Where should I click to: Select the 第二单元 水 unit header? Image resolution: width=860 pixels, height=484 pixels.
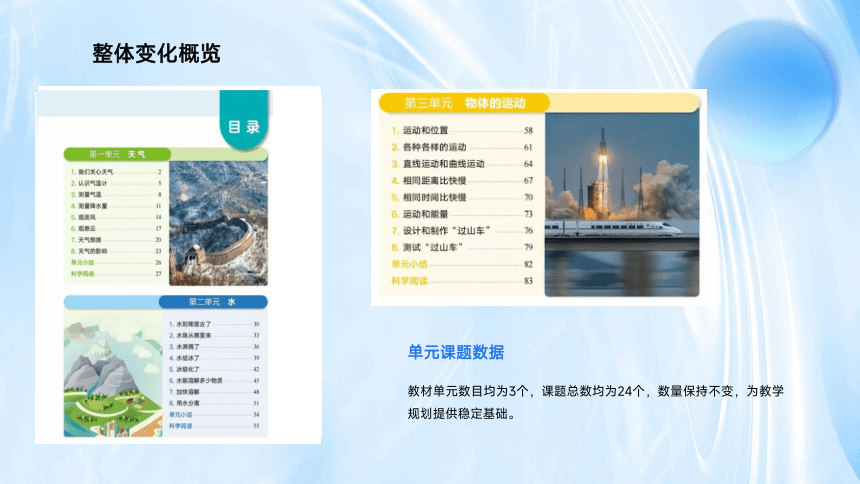(x=213, y=302)
